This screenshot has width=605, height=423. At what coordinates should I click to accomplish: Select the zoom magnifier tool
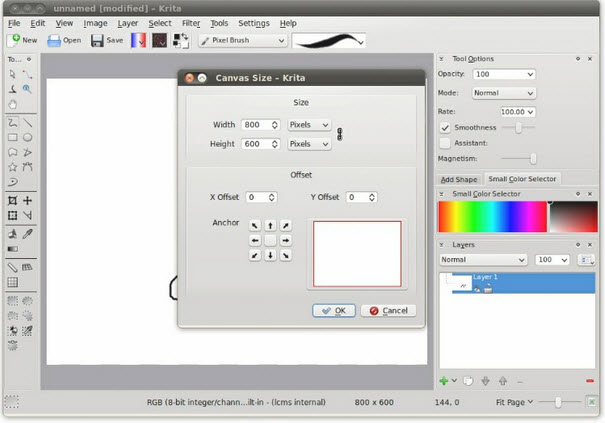coord(27,89)
